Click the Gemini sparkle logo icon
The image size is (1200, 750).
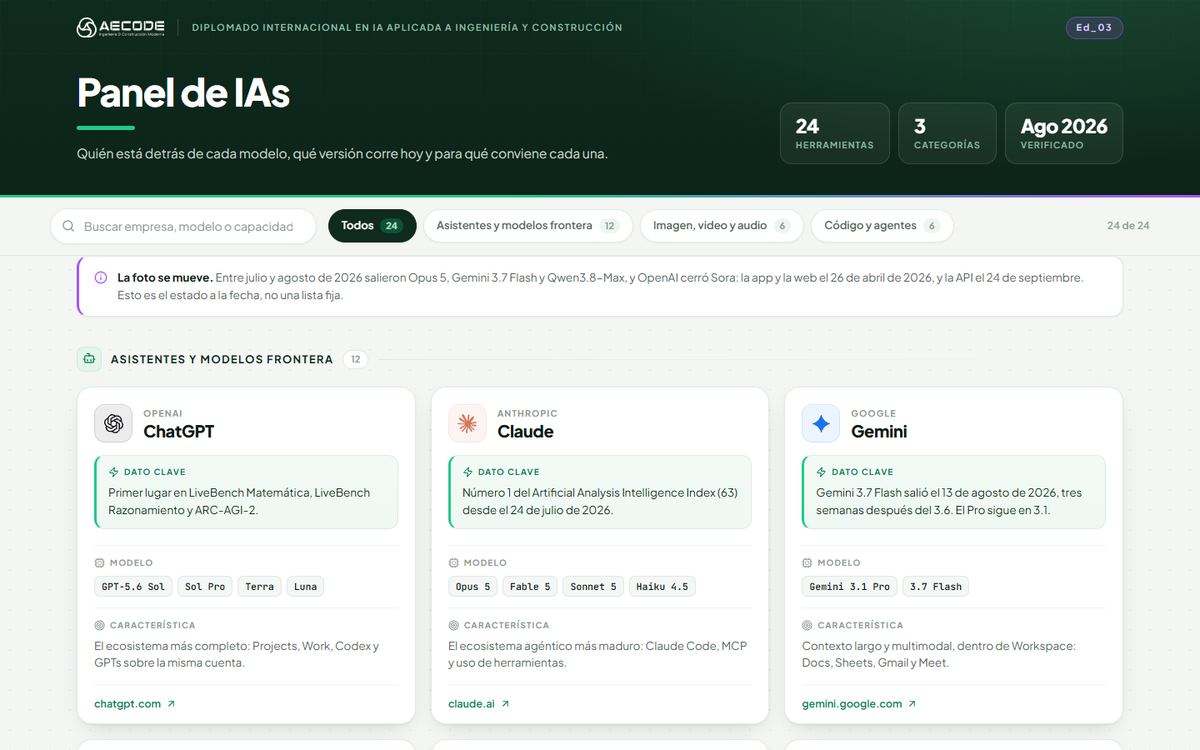pyautogui.click(x=821, y=423)
